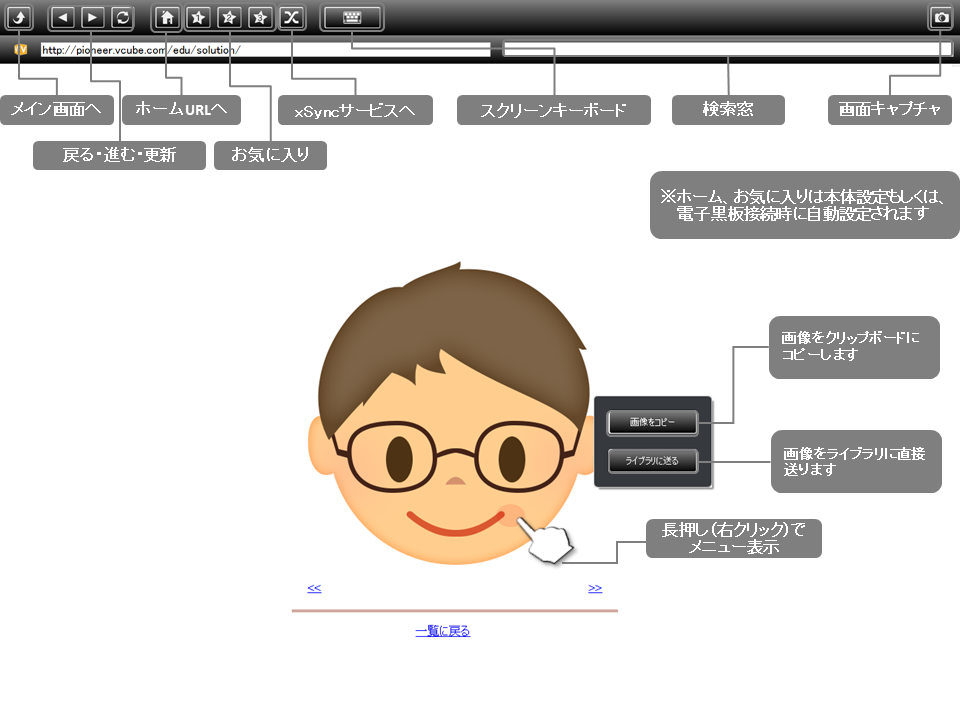Screen dimensions: 960x720
Task: Show the on-screen keyboard
Action: [351, 17]
